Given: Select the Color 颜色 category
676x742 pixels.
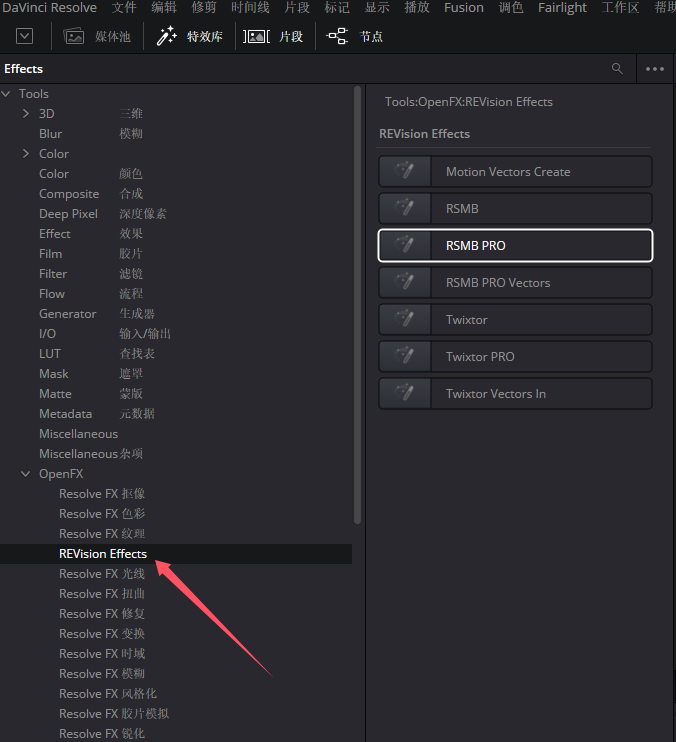Looking at the screenshot, I should (x=91, y=174).
